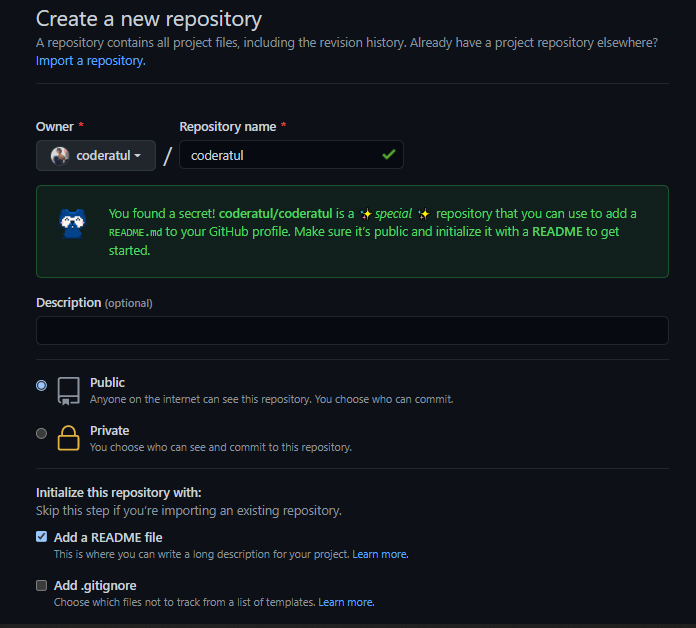696x628 pixels.
Task: Select the Public radio button
Action: point(41,385)
